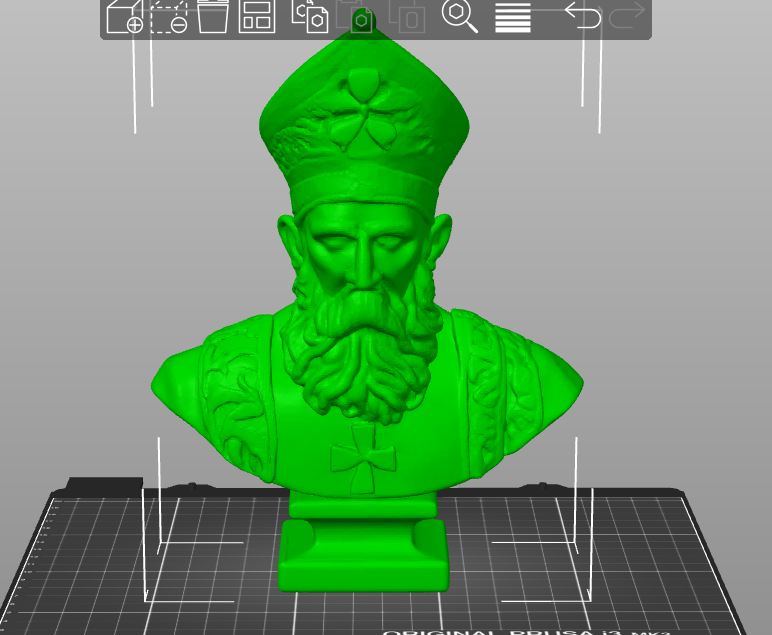The image size is (772, 635).
Task: Toggle variable layer height editing icon
Action: point(513,16)
